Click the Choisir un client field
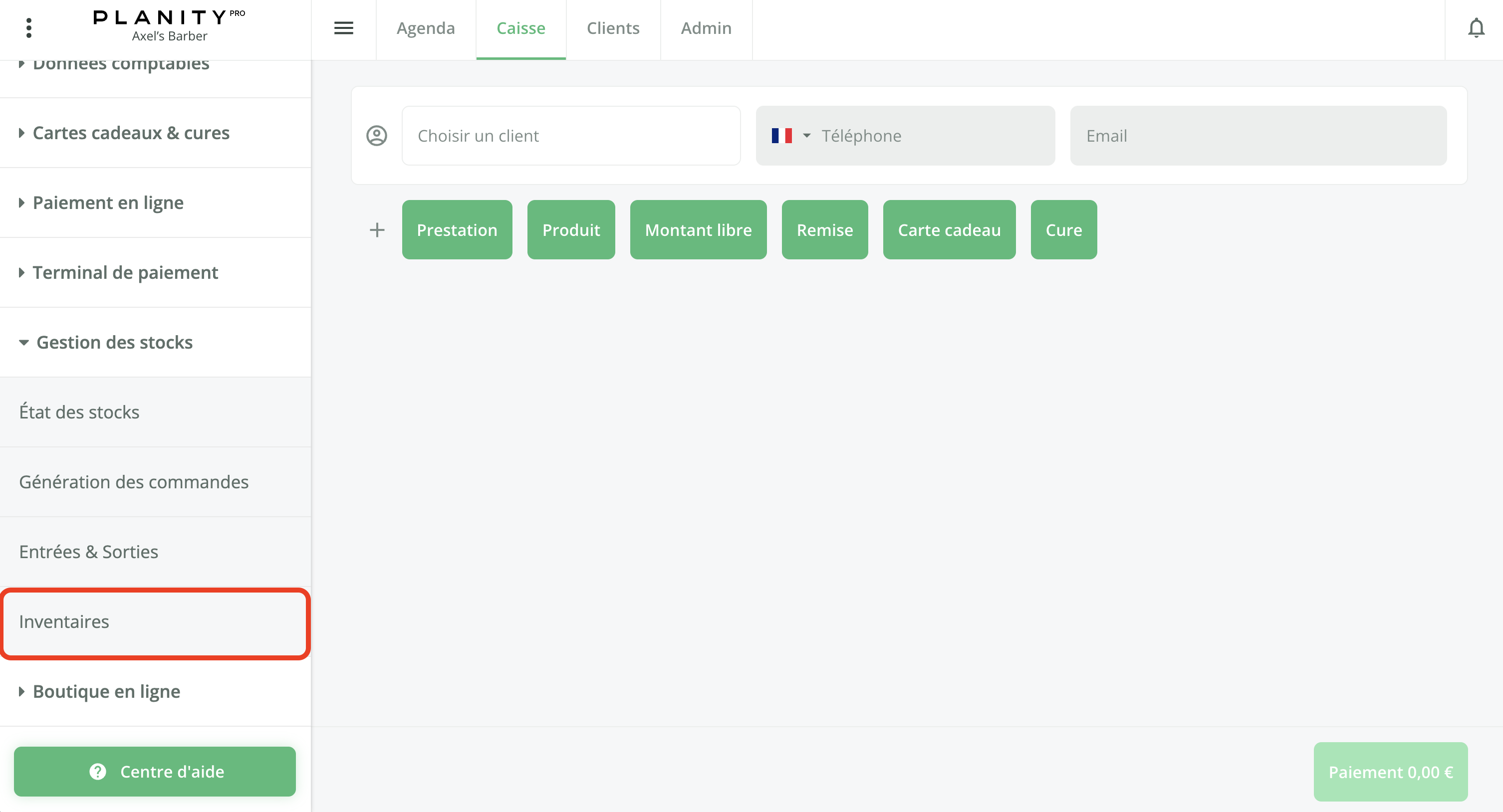This screenshot has height=812, width=1503. pos(571,136)
